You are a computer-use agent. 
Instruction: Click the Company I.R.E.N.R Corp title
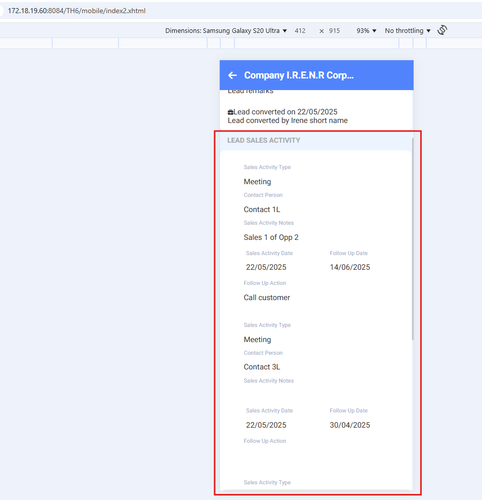tap(299, 75)
